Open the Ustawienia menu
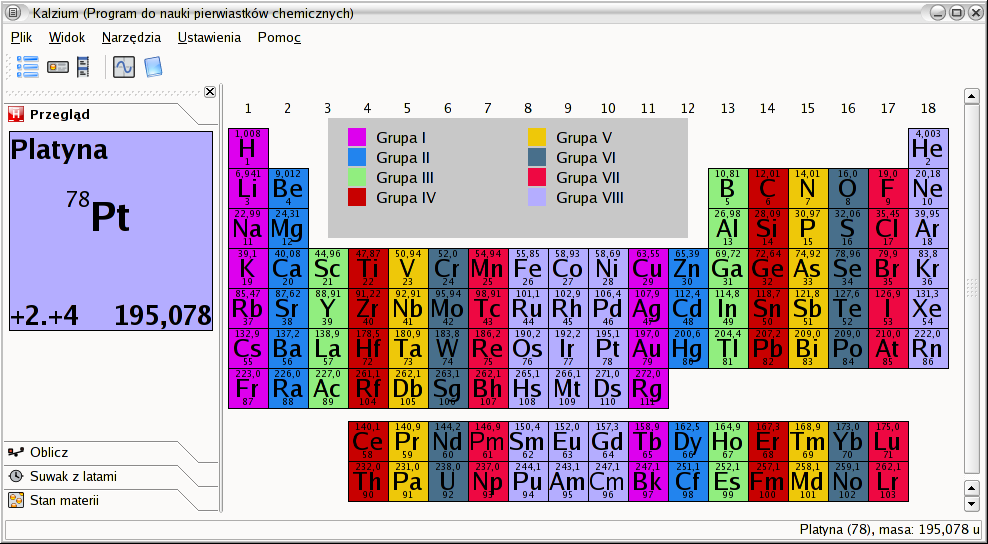 (209, 37)
